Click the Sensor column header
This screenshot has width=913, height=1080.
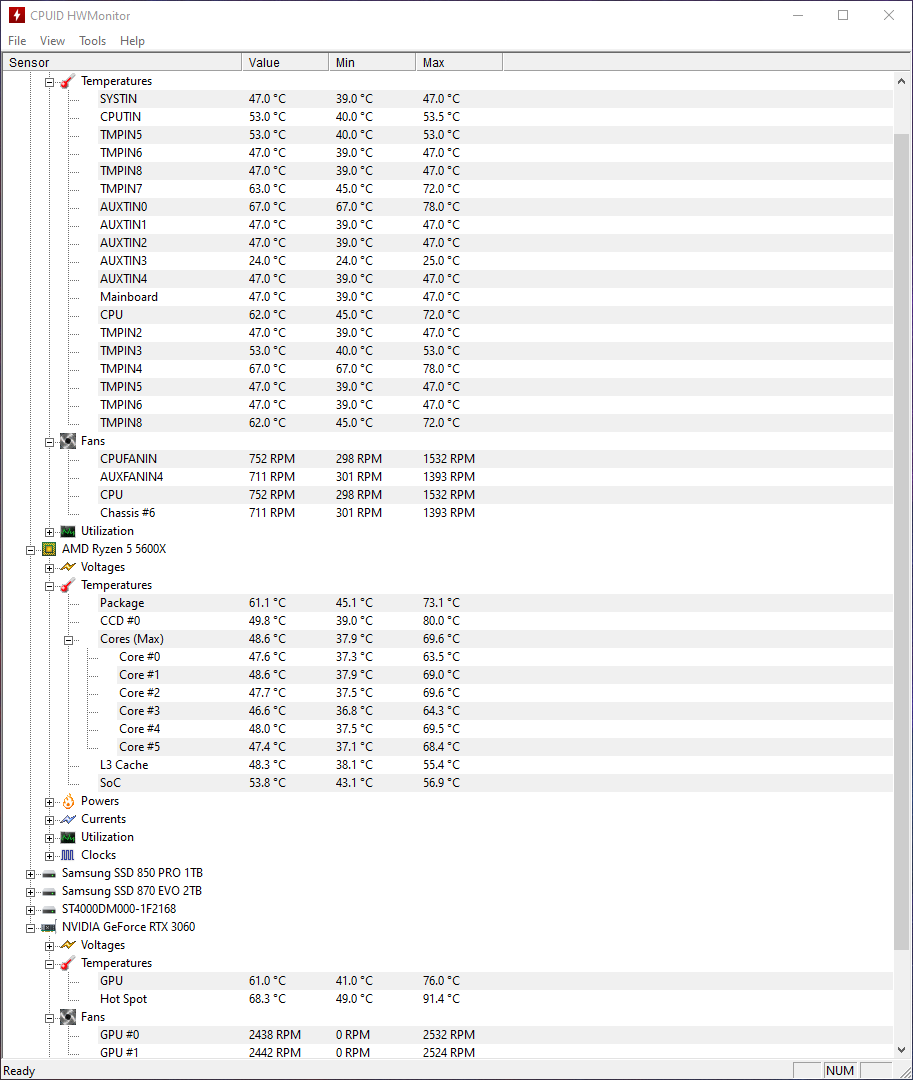[123, 63]
